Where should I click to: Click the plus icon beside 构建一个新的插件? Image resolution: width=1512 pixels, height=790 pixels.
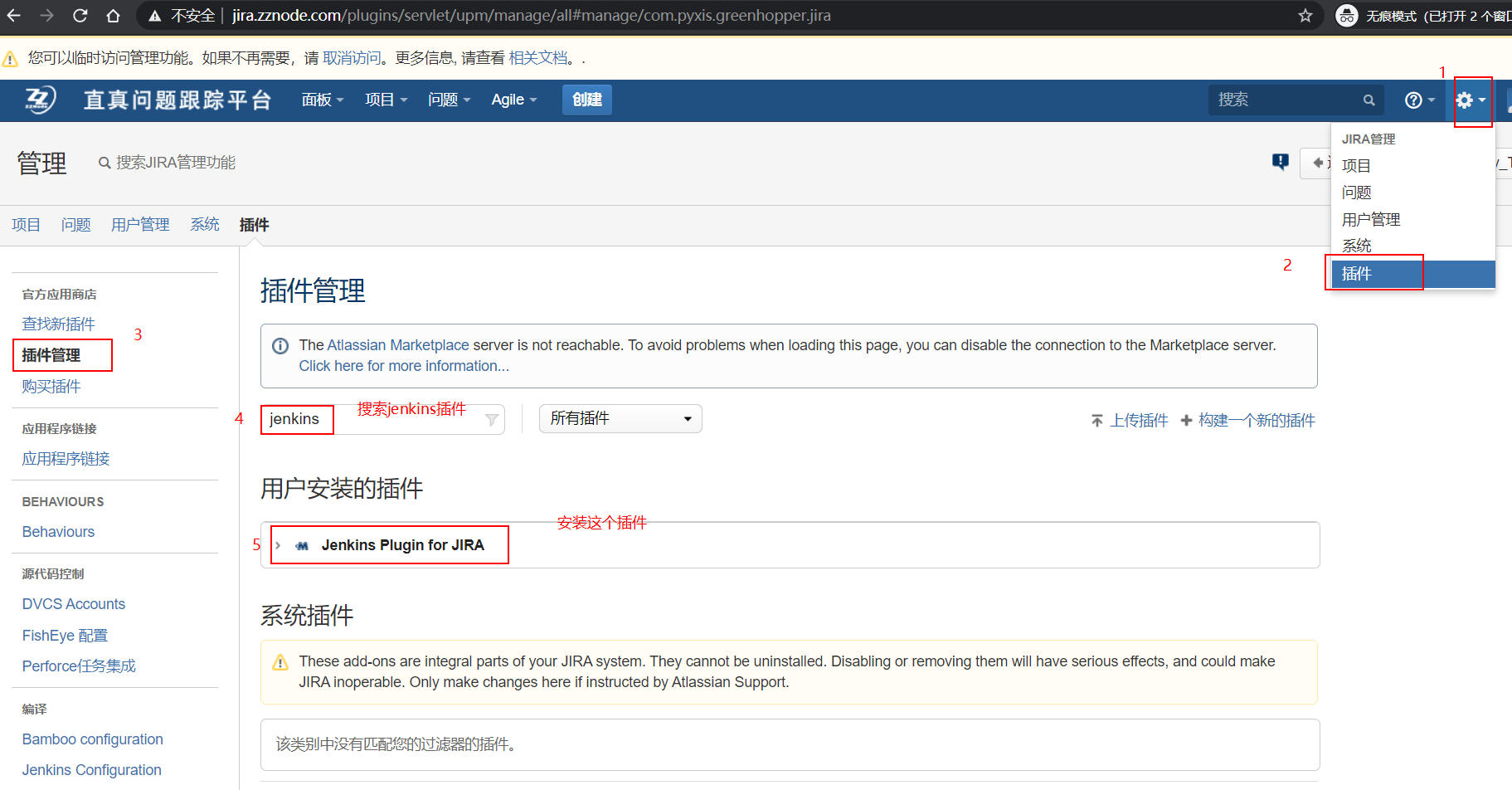tap(1186, 421)
